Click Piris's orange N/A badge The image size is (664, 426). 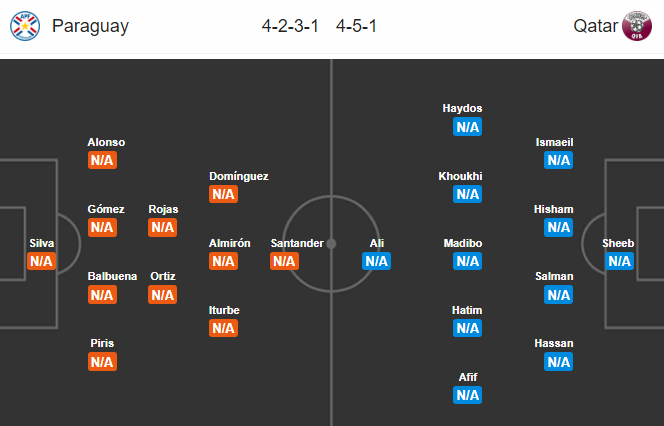[102, 362]
